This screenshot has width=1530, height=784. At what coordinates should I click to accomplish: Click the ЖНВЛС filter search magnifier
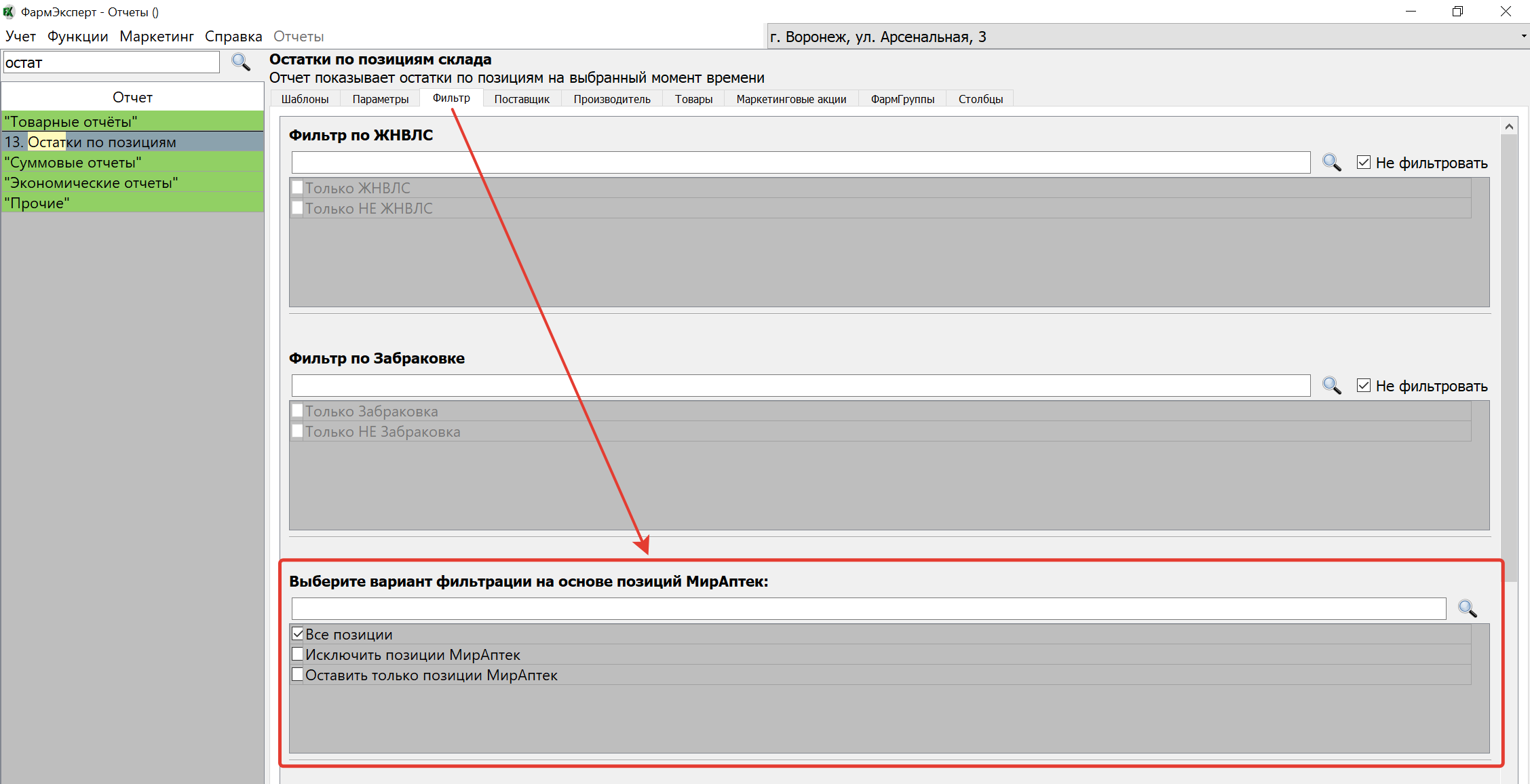tap(1331, 163)
